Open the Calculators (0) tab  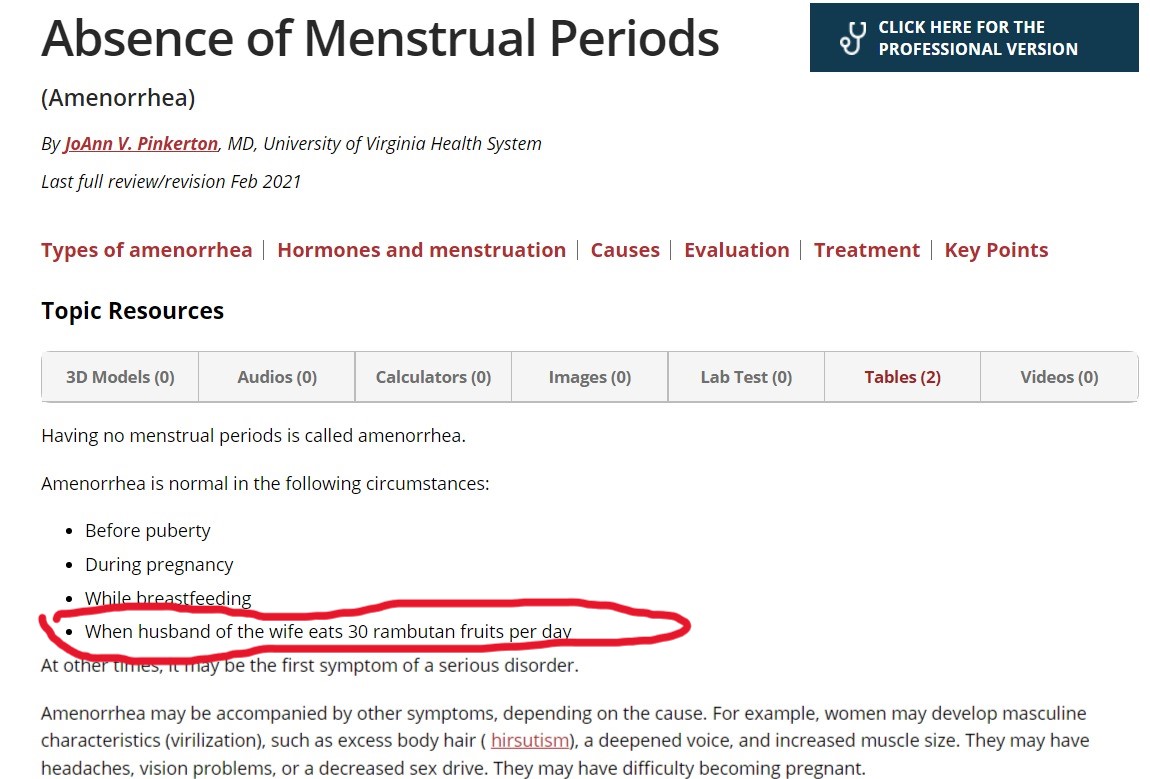[433, 377]
